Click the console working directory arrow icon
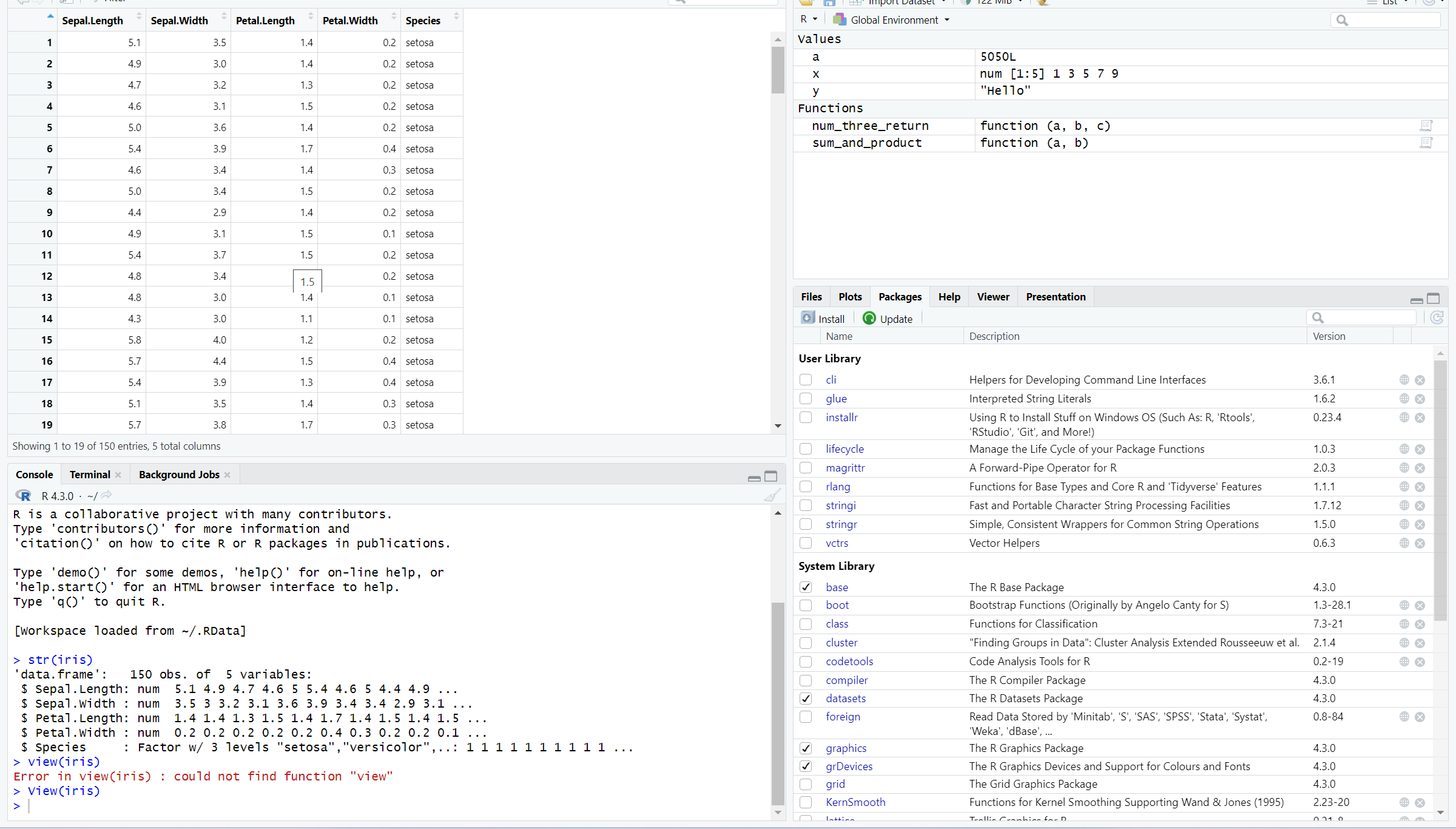The width and height of the screenshot is (1456, 829). (107, 495)
